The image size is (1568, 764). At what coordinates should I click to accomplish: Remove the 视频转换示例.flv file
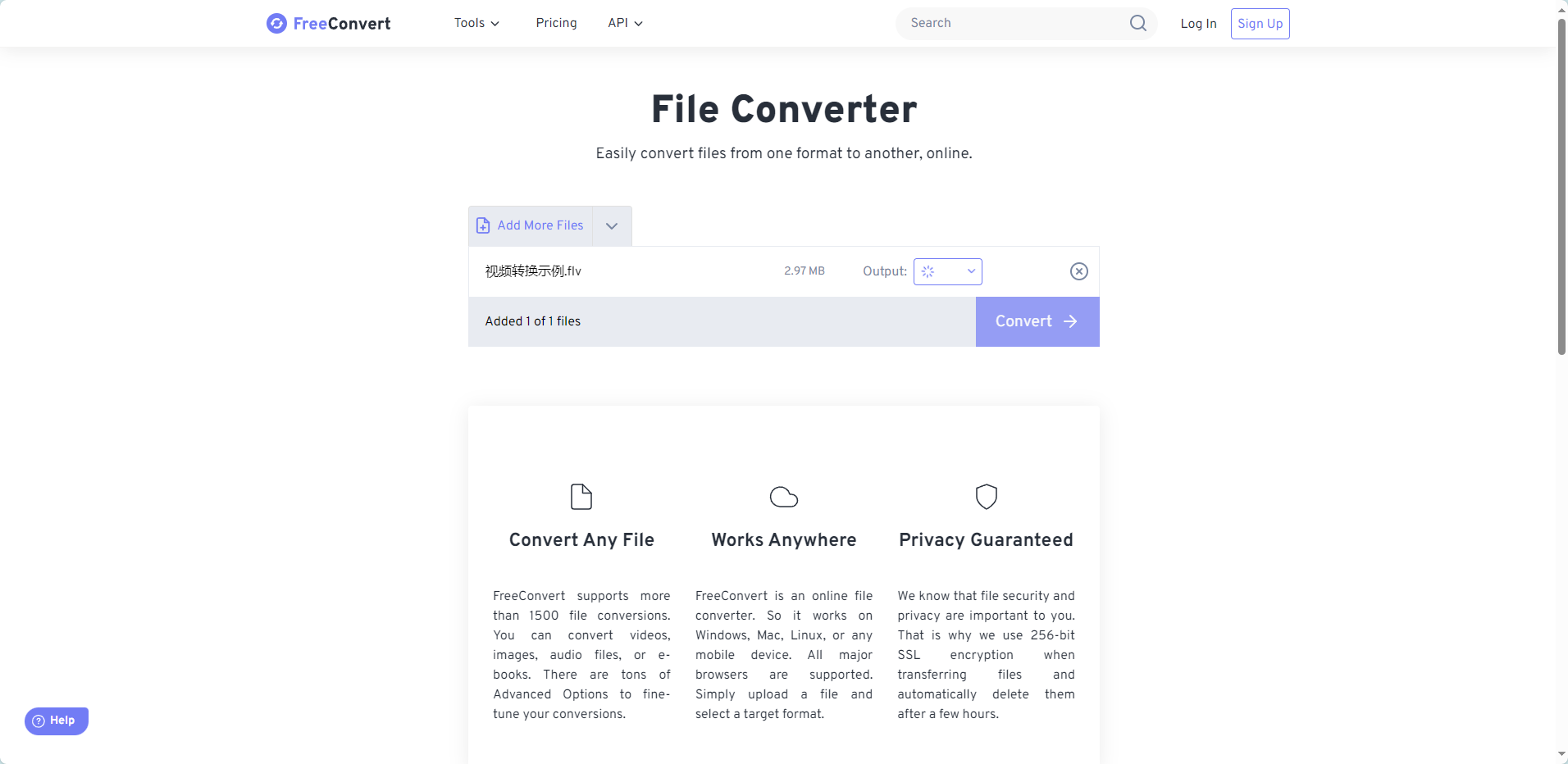[1079, 271]
